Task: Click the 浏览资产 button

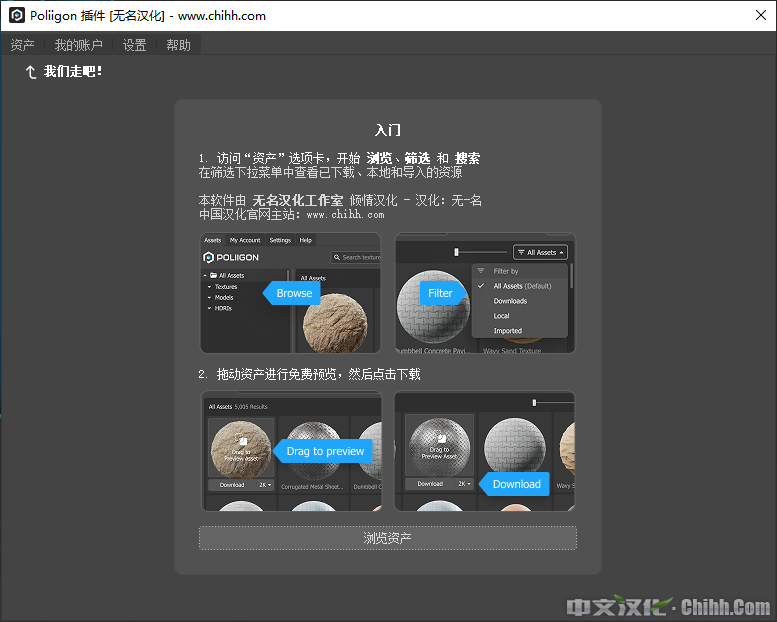Action: pos(387,538)
